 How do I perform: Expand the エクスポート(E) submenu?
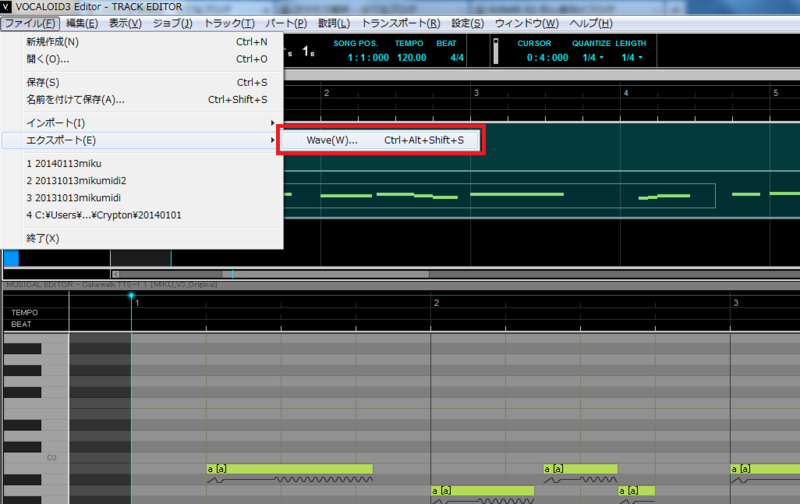142,140
